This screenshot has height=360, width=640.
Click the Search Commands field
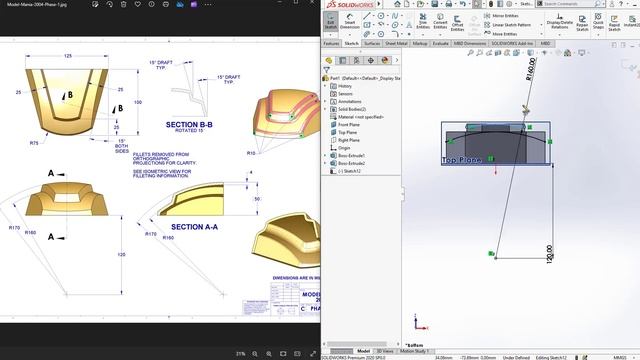point(570,4)
